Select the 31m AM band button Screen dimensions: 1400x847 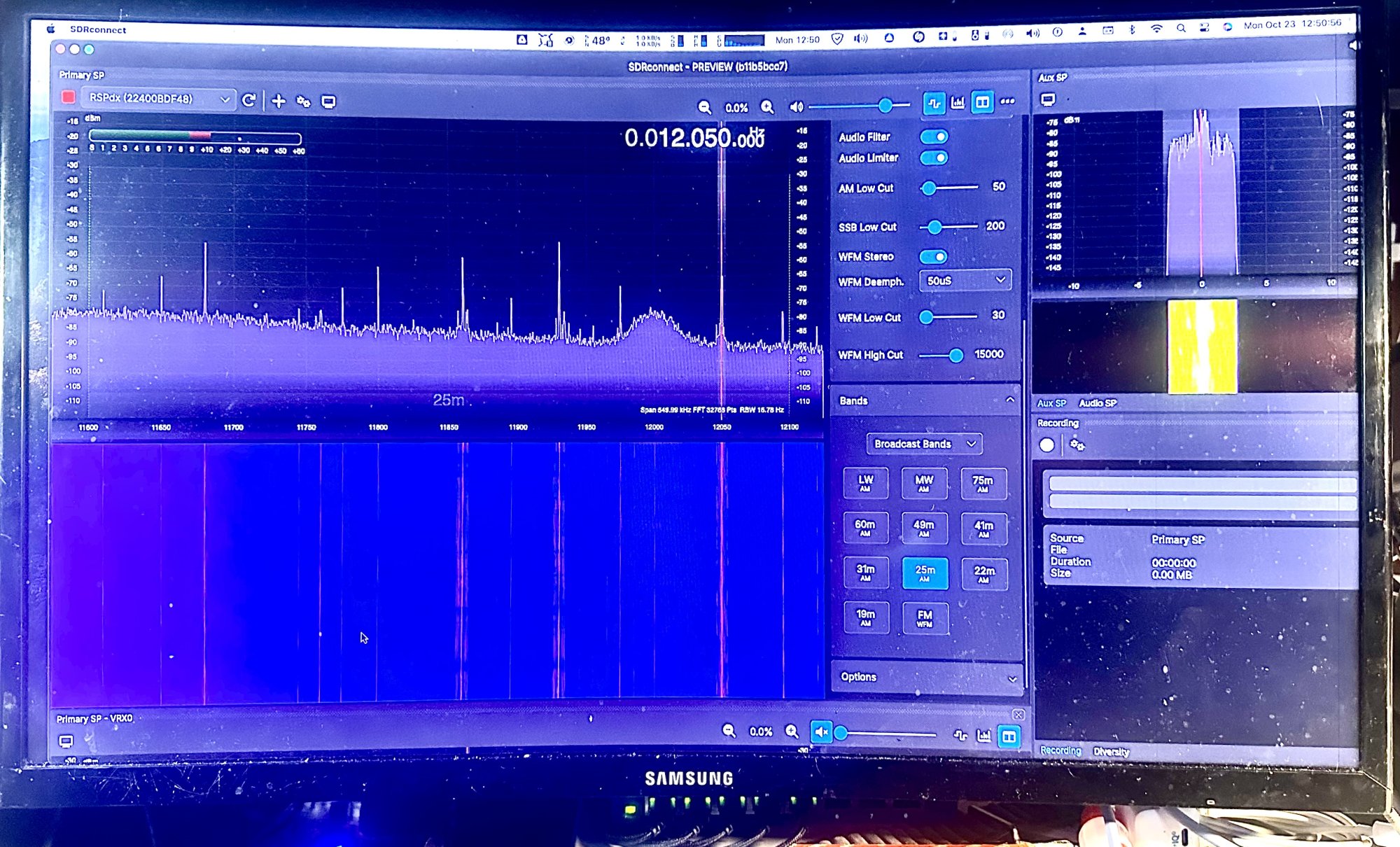tap(866, 573)
